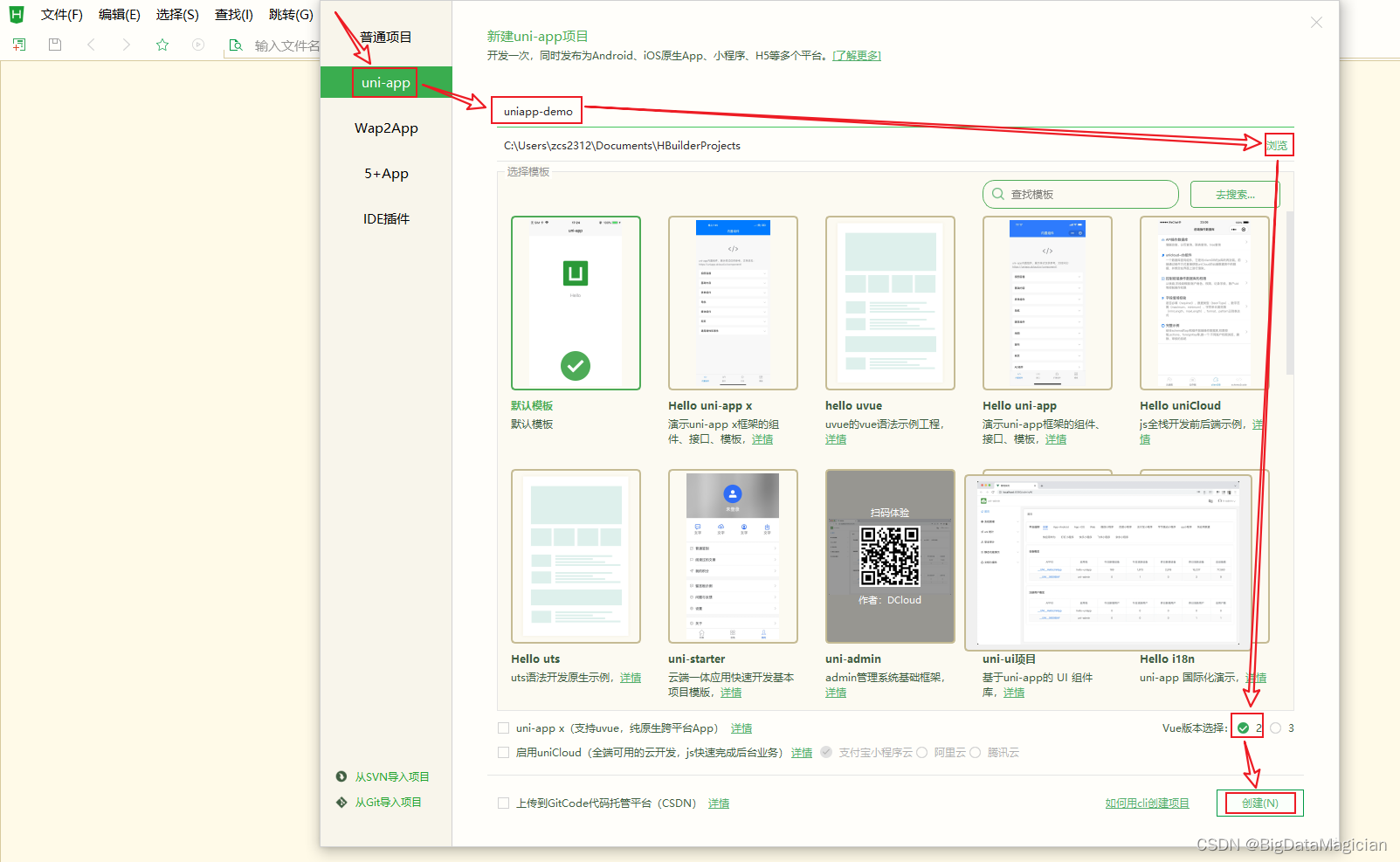
Task: Select the 支付宝小程序云 radio option
Action: coord(826,752)
